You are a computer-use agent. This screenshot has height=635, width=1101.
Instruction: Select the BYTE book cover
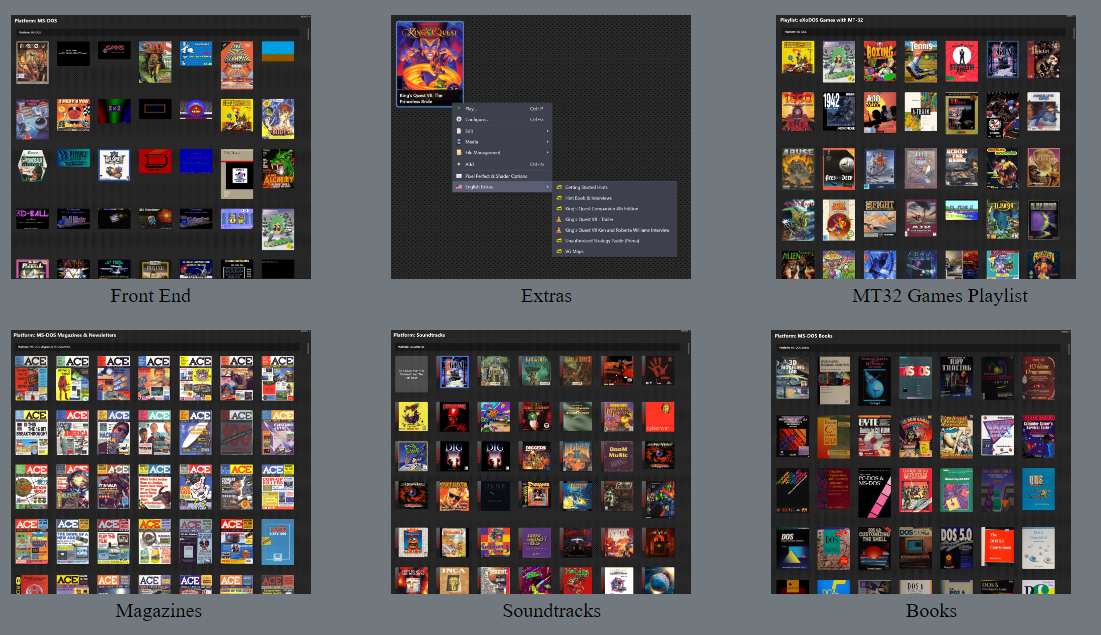click(x=874, y=436)
